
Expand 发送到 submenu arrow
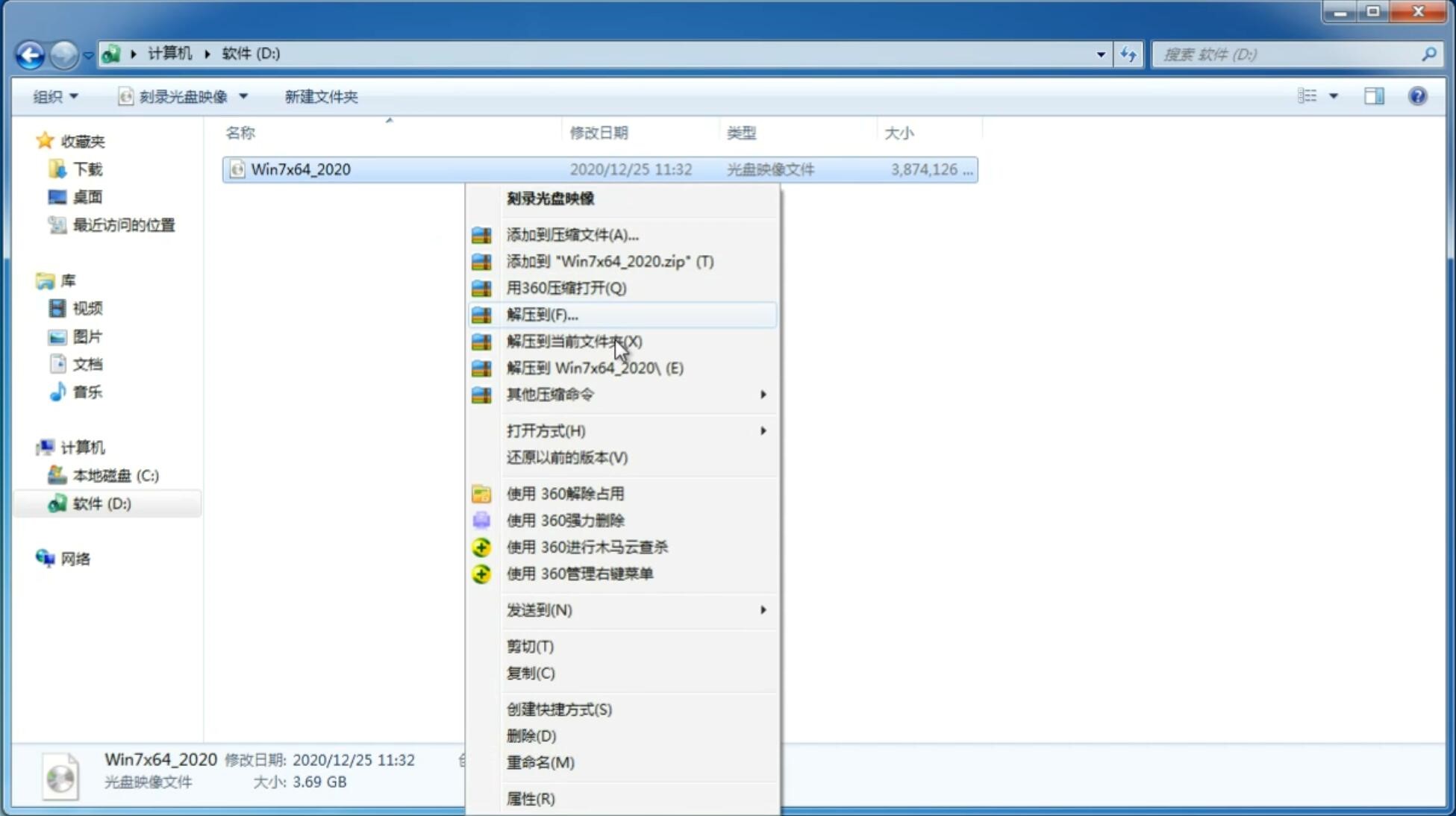(762, 610)
